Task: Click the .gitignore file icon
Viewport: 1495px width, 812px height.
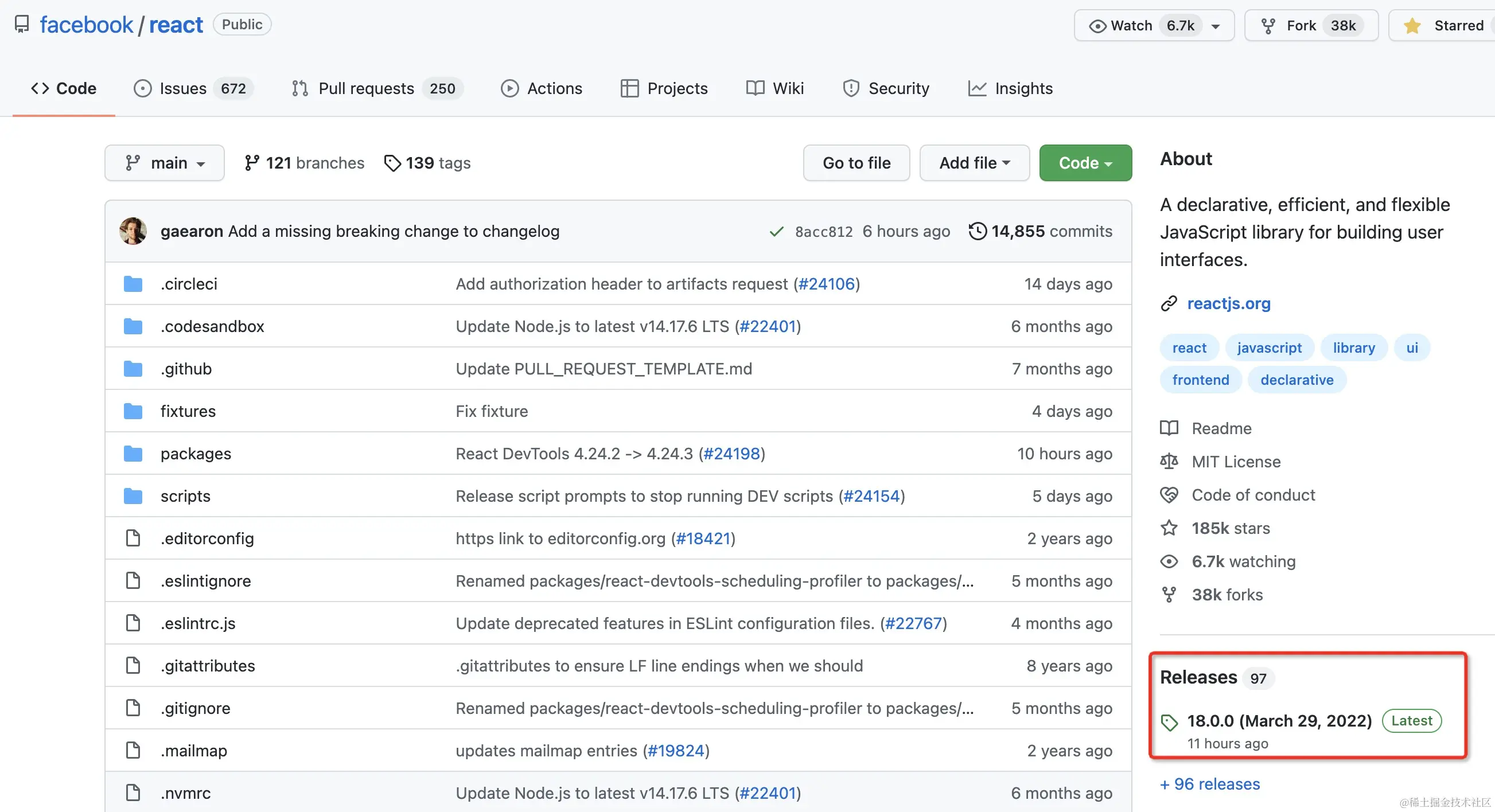Action: click(133, 708)
